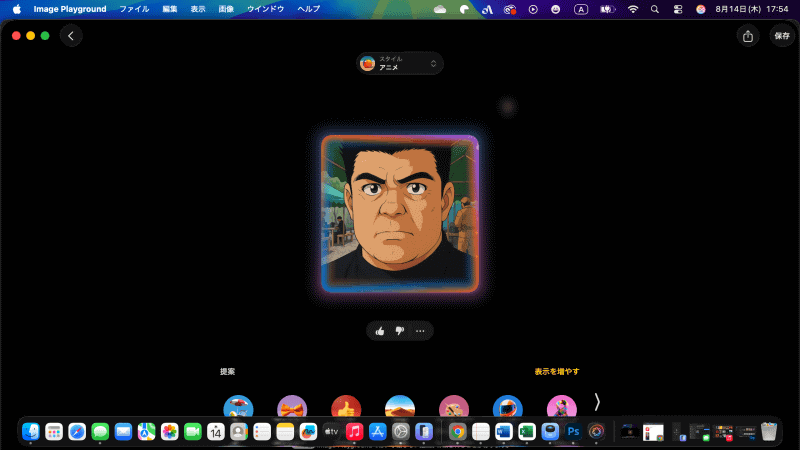The height and width of the screenshot is (450, 800).
Task: Open the ヘルプ menu
Action: pos(309,9)
